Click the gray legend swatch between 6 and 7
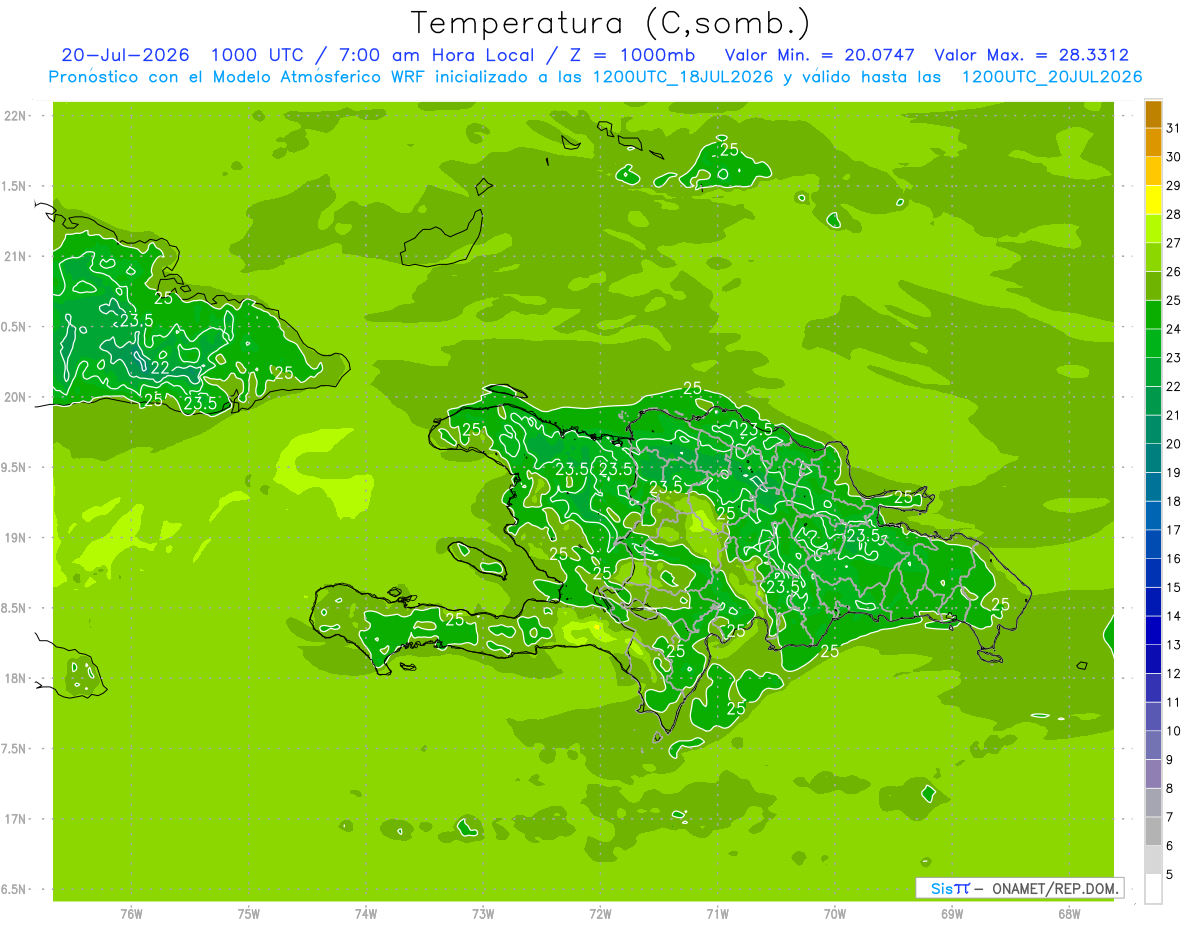Viewport: 1200px width, 927px height. click(1153, 831)
